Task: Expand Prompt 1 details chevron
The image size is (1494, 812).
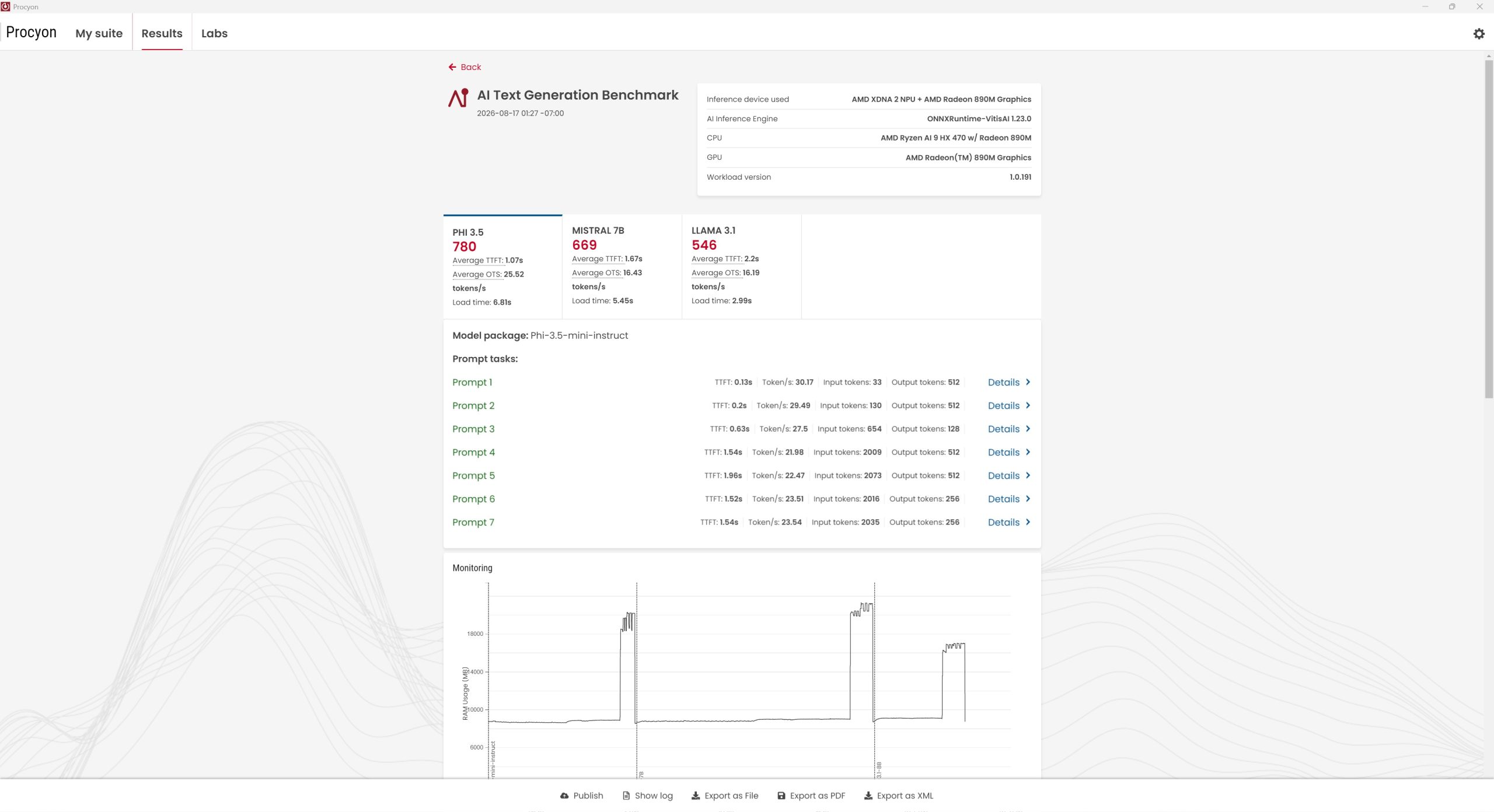Action: click(x=1028, y=382)
